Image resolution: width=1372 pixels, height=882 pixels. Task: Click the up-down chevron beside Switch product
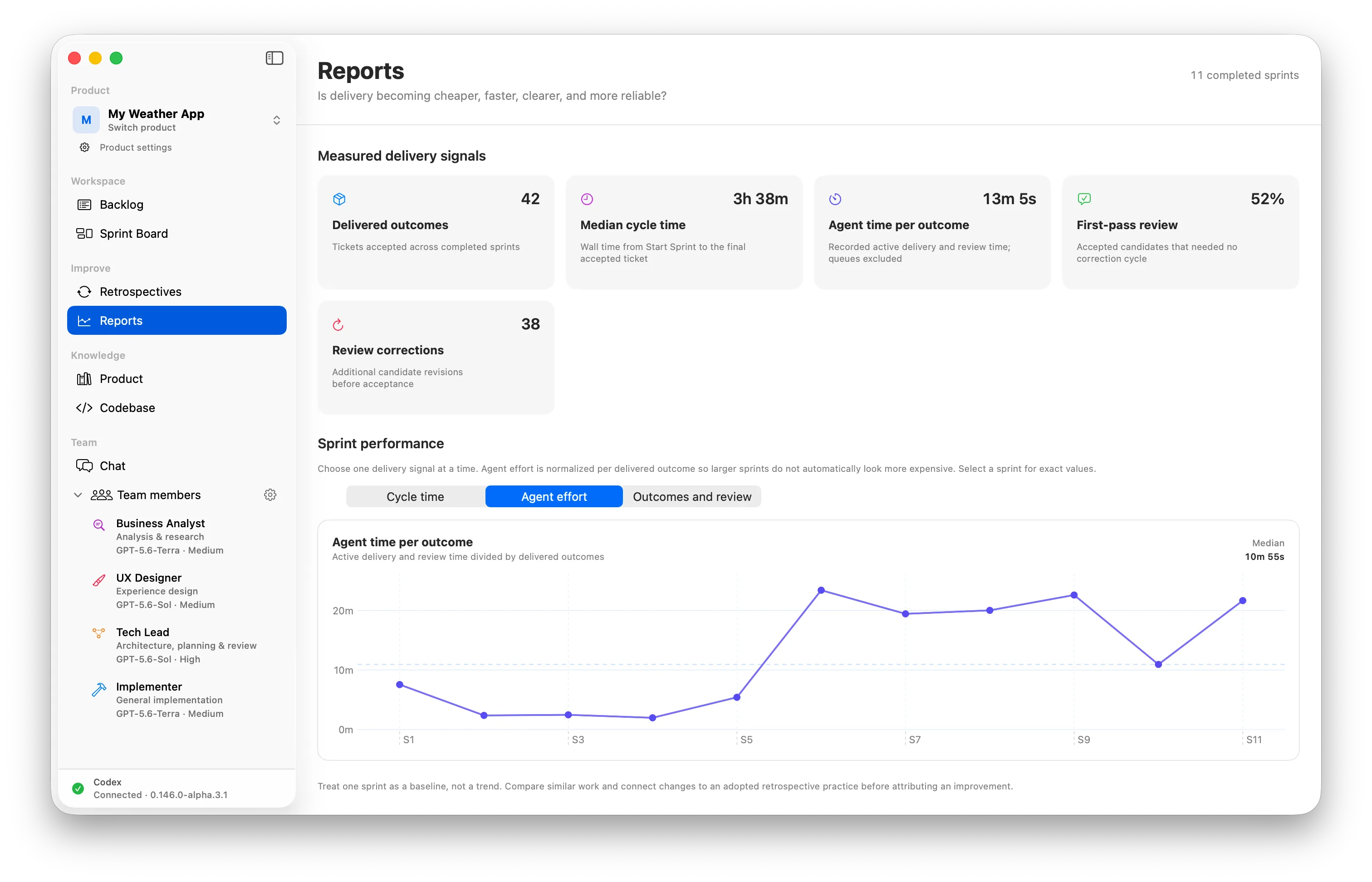(277, 120)
